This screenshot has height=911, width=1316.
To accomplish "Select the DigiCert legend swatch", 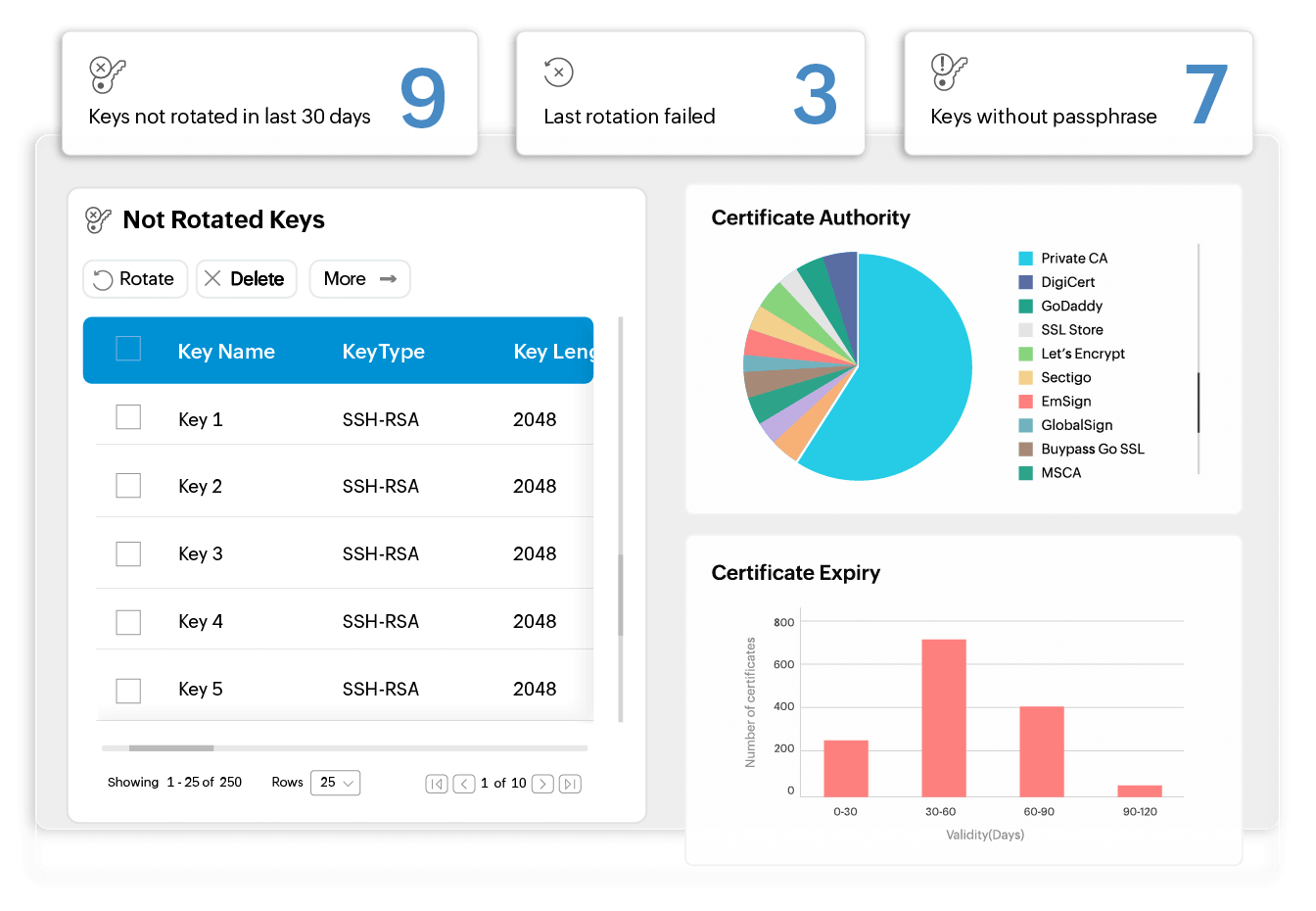I will [x=1025, y=282].
